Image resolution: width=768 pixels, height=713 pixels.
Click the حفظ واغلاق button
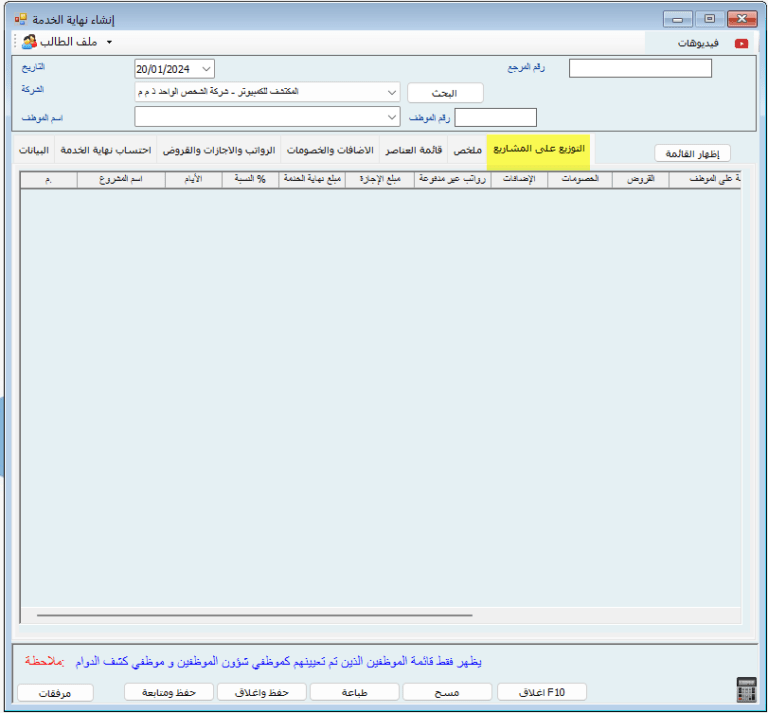tap(261, 692)
